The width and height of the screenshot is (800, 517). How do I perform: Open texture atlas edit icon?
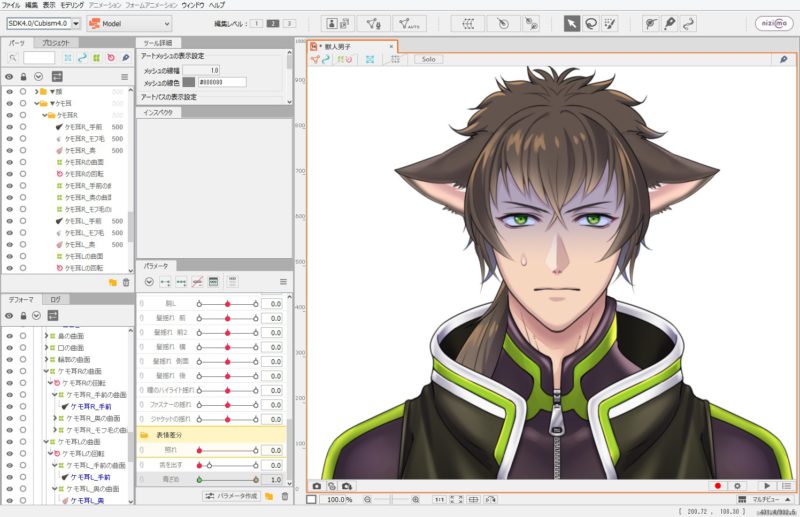[338, 23]
